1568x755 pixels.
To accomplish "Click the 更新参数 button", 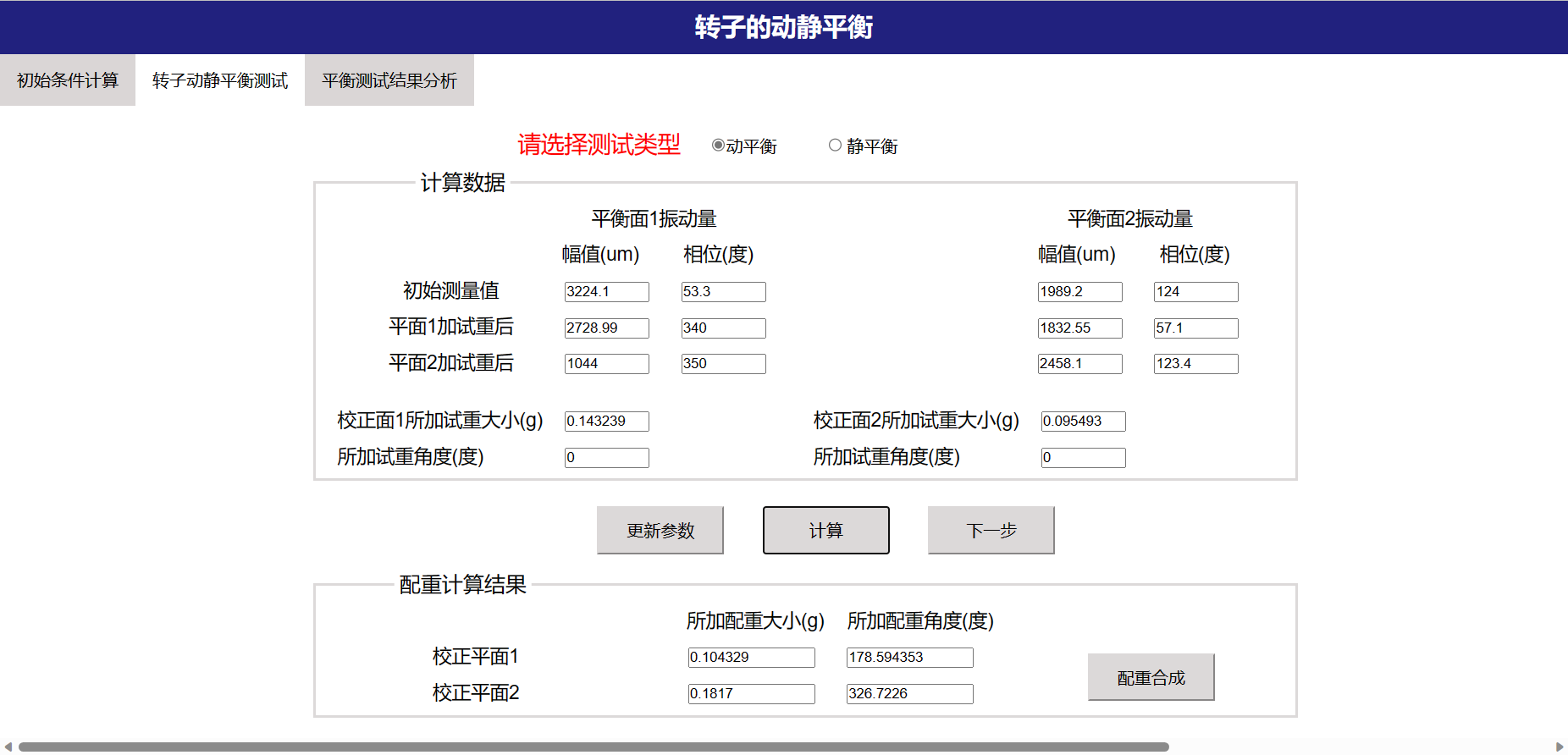I will click(660, 531).
